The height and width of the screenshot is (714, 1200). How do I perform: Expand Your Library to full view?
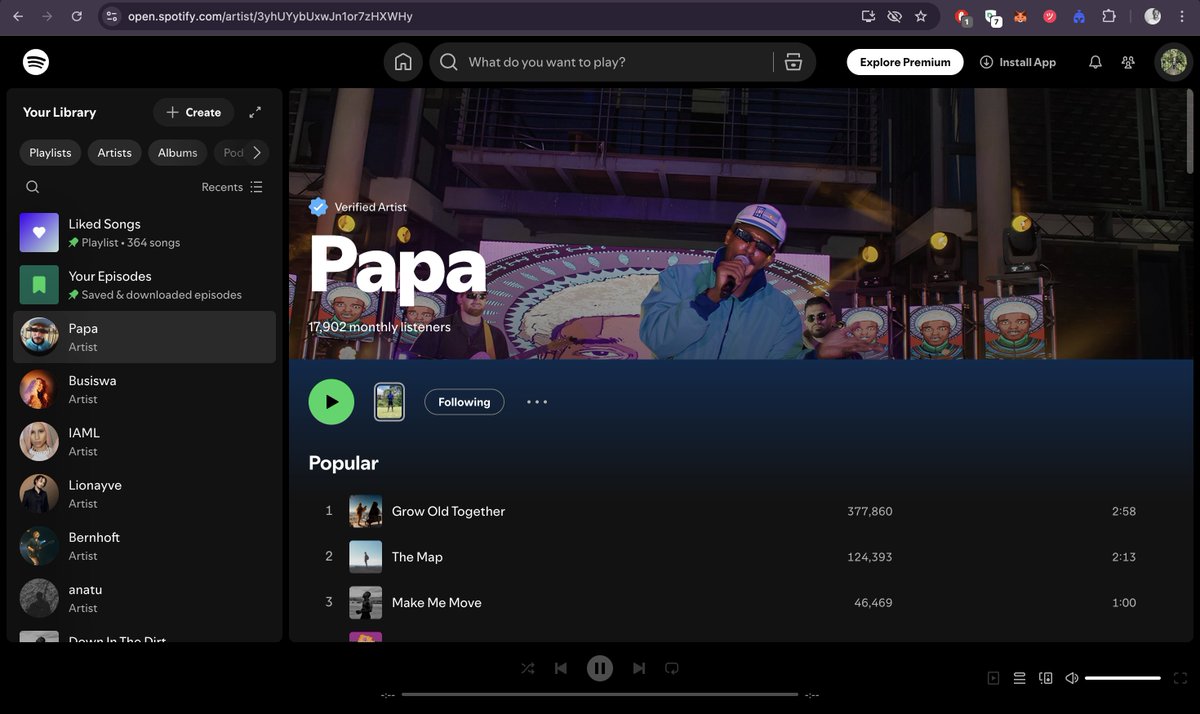coord(255,112)
